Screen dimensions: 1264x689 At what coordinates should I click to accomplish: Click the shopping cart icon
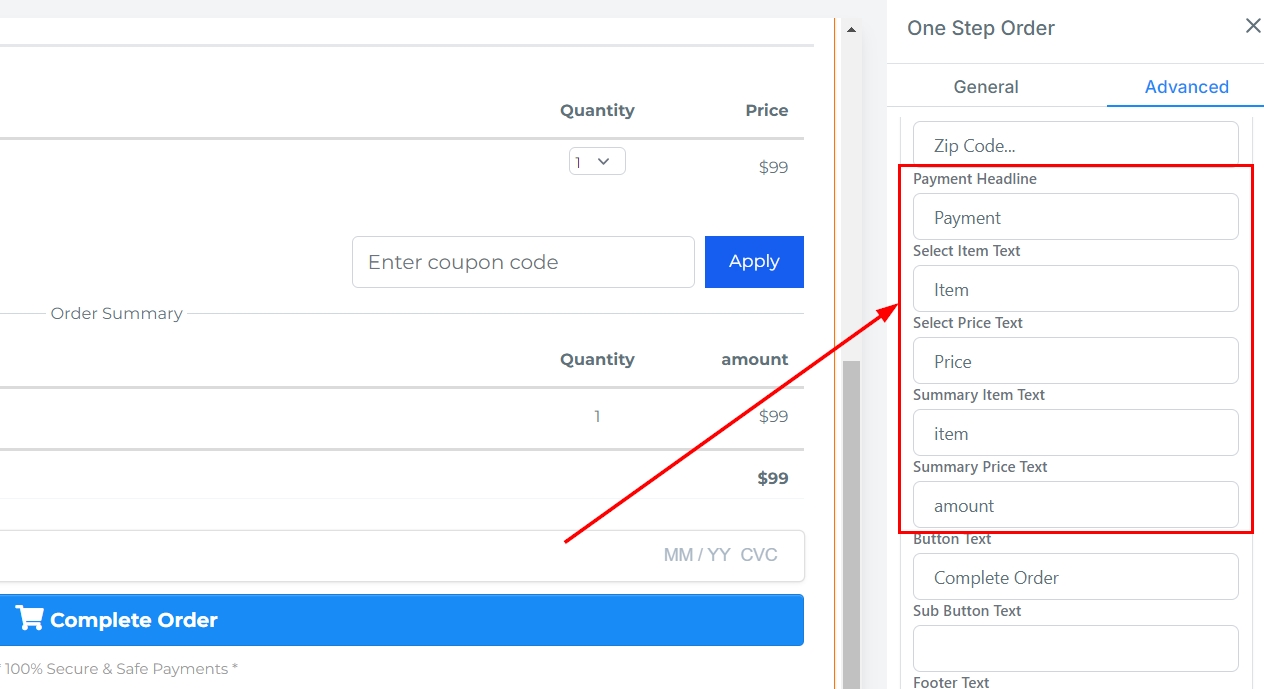pyautogui.click(x=30, y=619)
